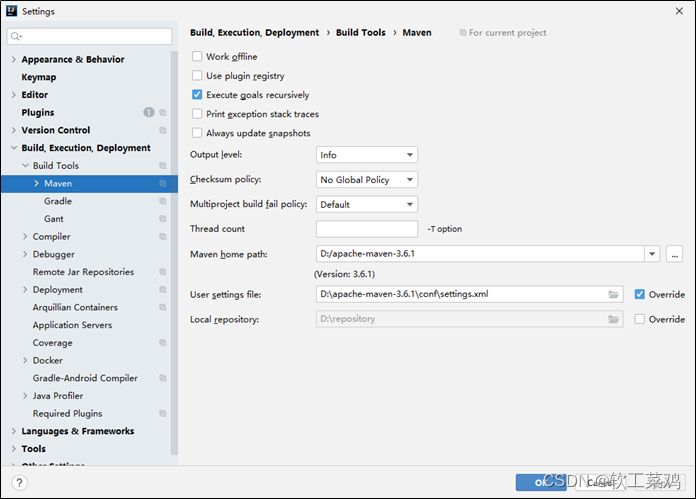Uncheck Execute goals recursively
Viewport: 696px width, 499px height.
(197, 95)
